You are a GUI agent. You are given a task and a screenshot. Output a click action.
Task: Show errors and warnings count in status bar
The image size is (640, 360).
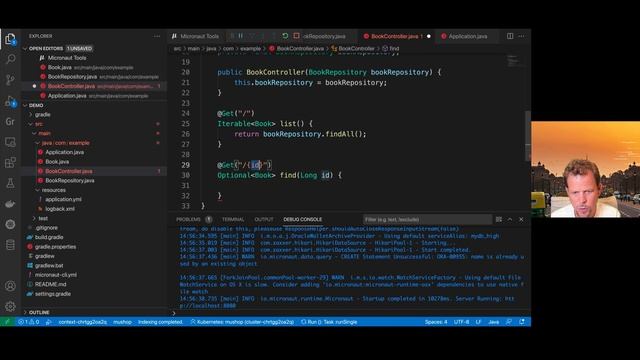pyautogui.click(x=29, y=322)
